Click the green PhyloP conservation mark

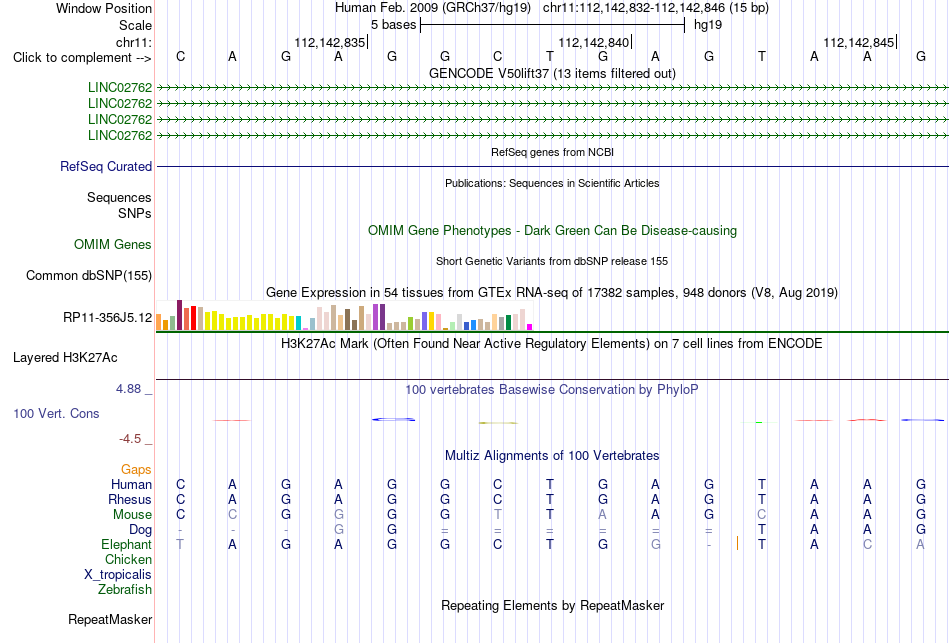pos(759,422)
